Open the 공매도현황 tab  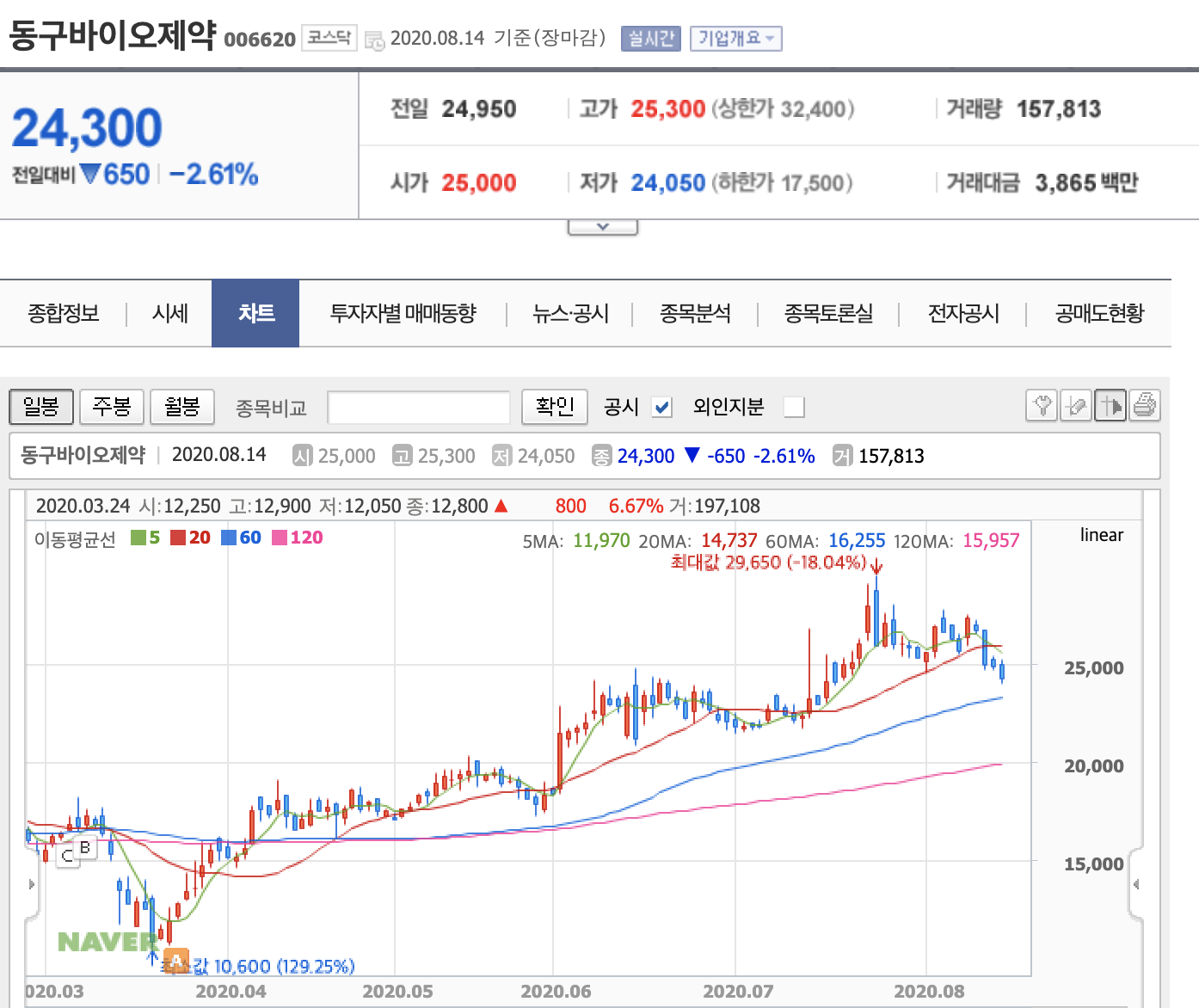pyautogui.click(x=1099, y=313)
